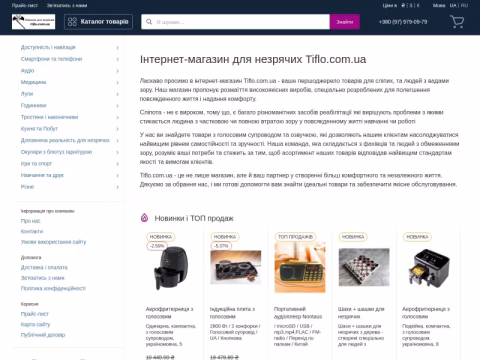Expand chevron next to Медицина
The image size is (480, 360).
click(x=117, y=82)
